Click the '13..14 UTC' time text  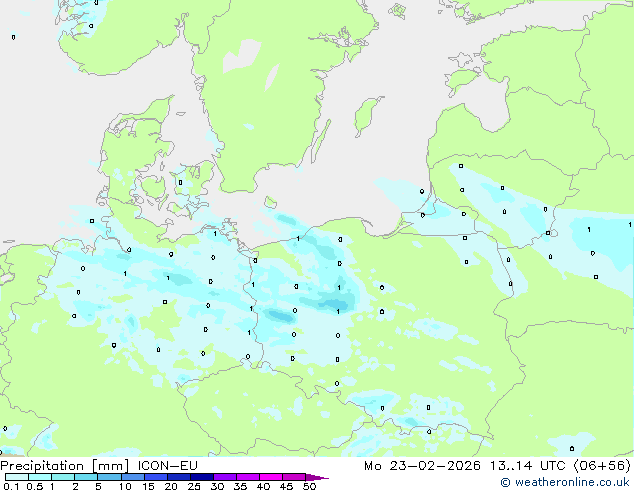(527, 466)
